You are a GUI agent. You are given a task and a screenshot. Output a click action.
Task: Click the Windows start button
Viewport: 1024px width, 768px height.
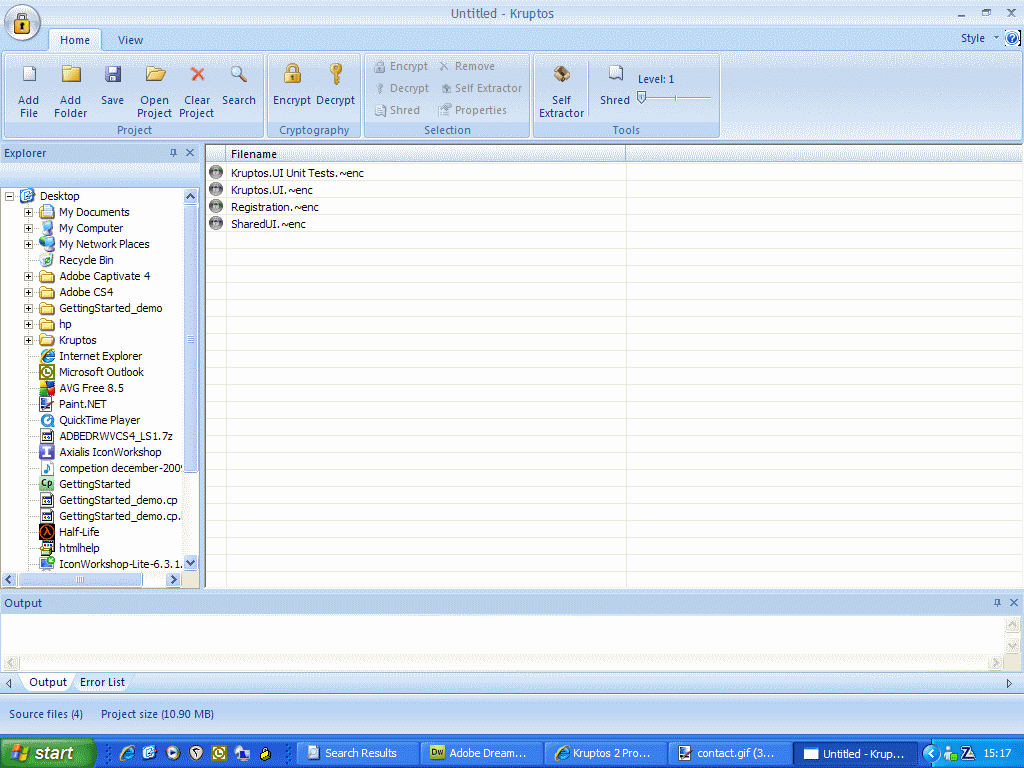click(x=47, y=753)
